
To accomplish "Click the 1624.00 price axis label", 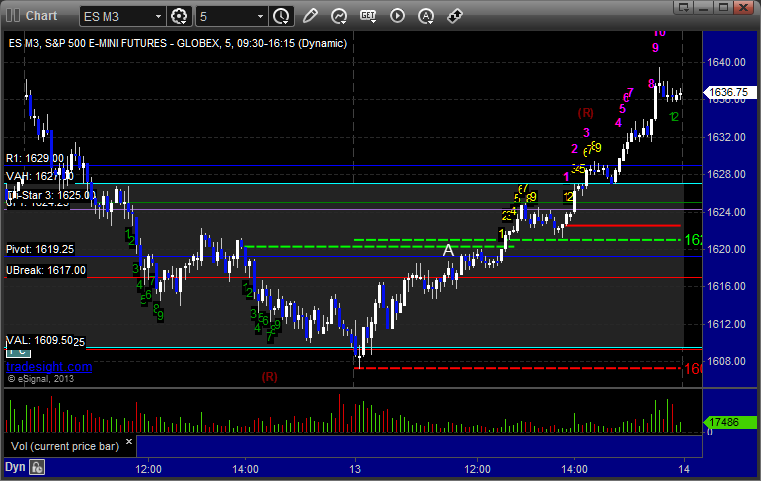I will pos(726,212).
